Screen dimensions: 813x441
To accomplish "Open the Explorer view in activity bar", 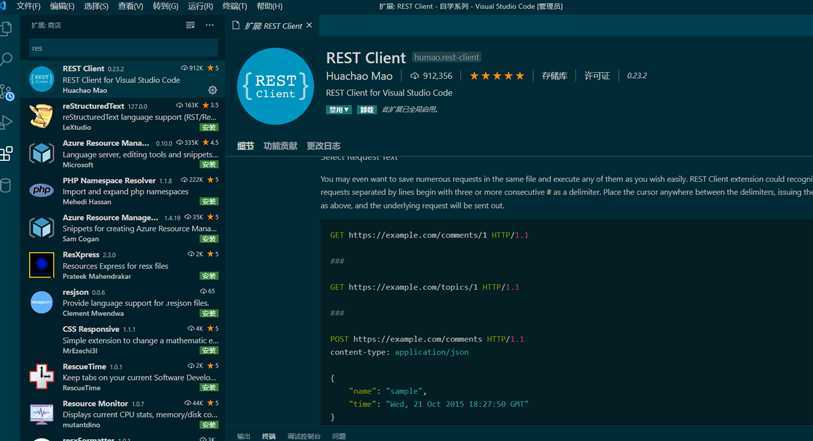I will pos(7,29).
